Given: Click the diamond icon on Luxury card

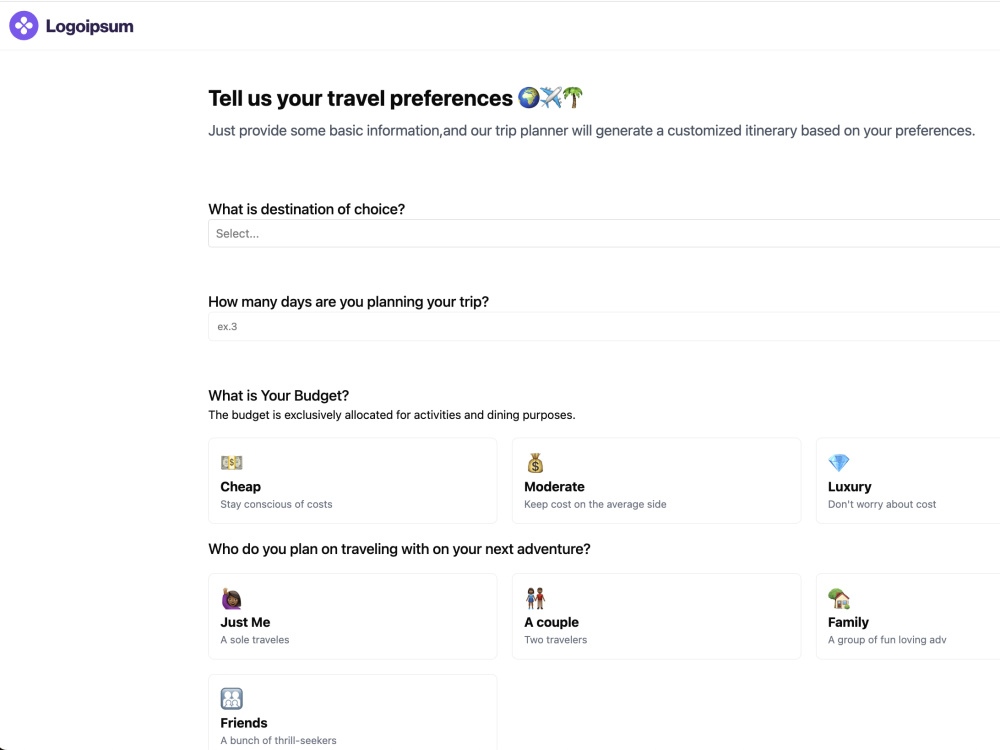Looking at the screenshot, I should (838, 462).
